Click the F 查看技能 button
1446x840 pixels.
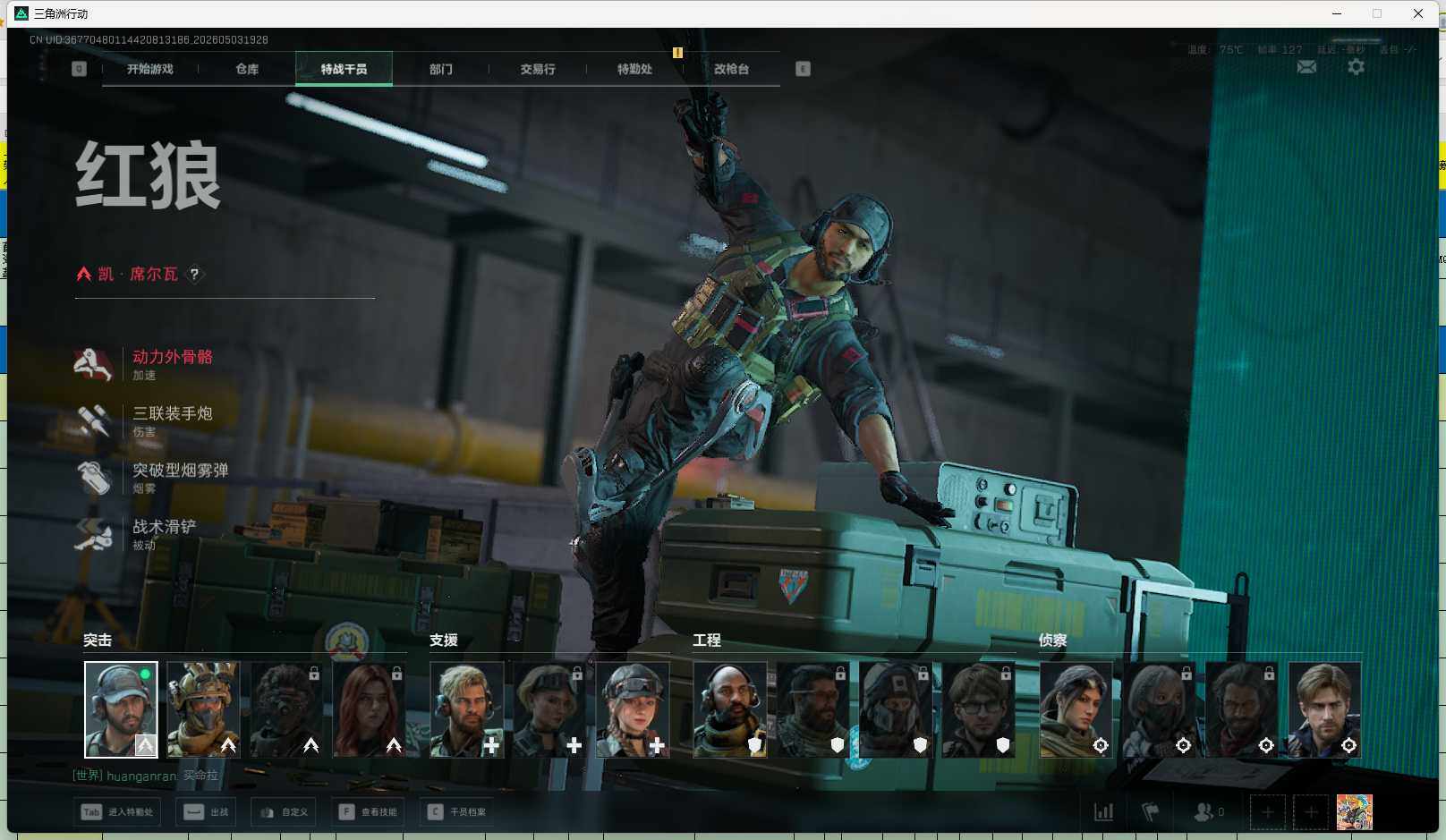tap(368, 812)
